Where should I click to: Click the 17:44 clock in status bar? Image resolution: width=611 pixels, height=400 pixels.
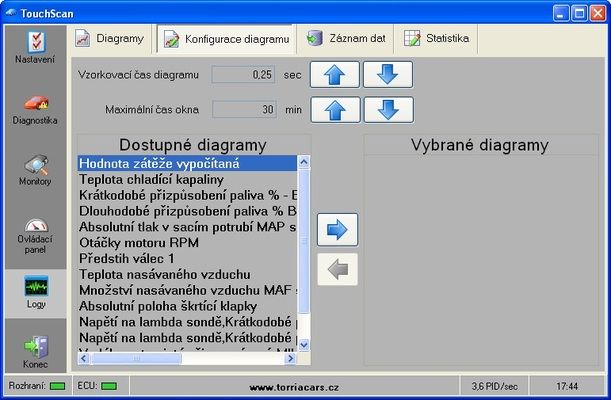pyautogui.click(x=567, y=386)
